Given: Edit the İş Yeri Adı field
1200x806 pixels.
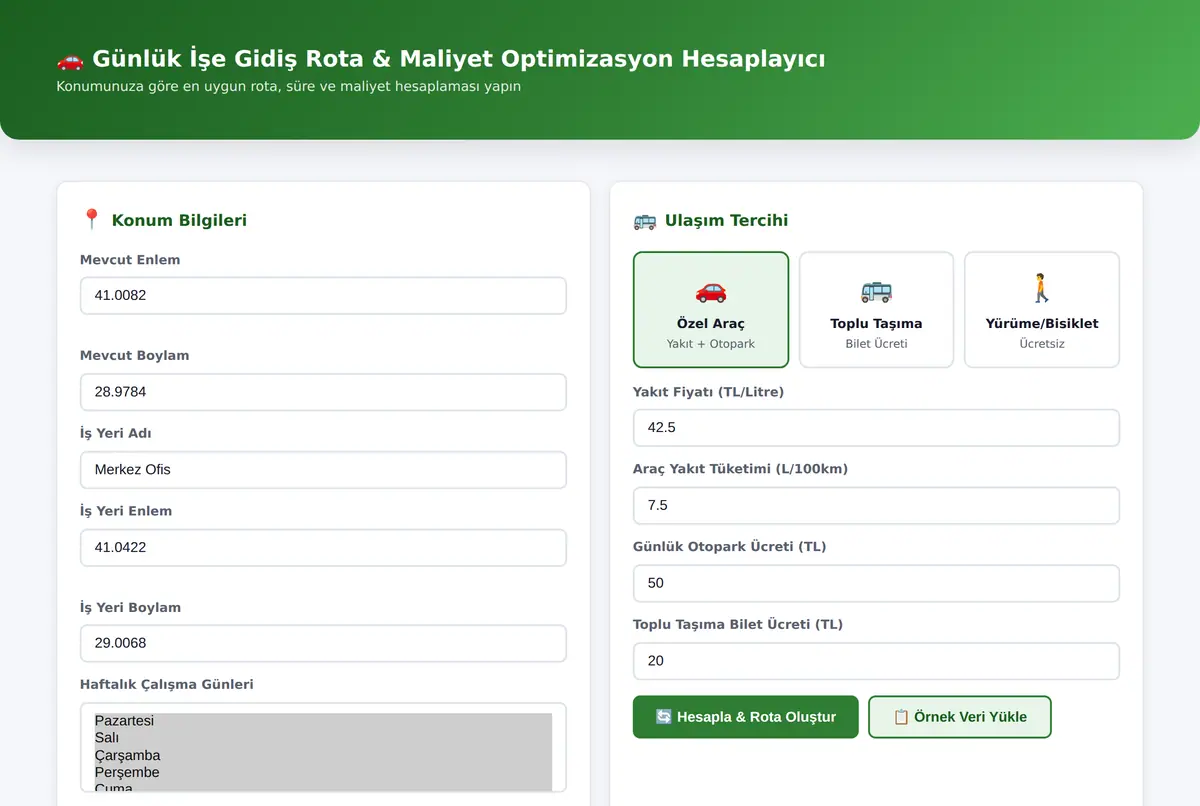Looking at the screenshot, I should (323, 470).
